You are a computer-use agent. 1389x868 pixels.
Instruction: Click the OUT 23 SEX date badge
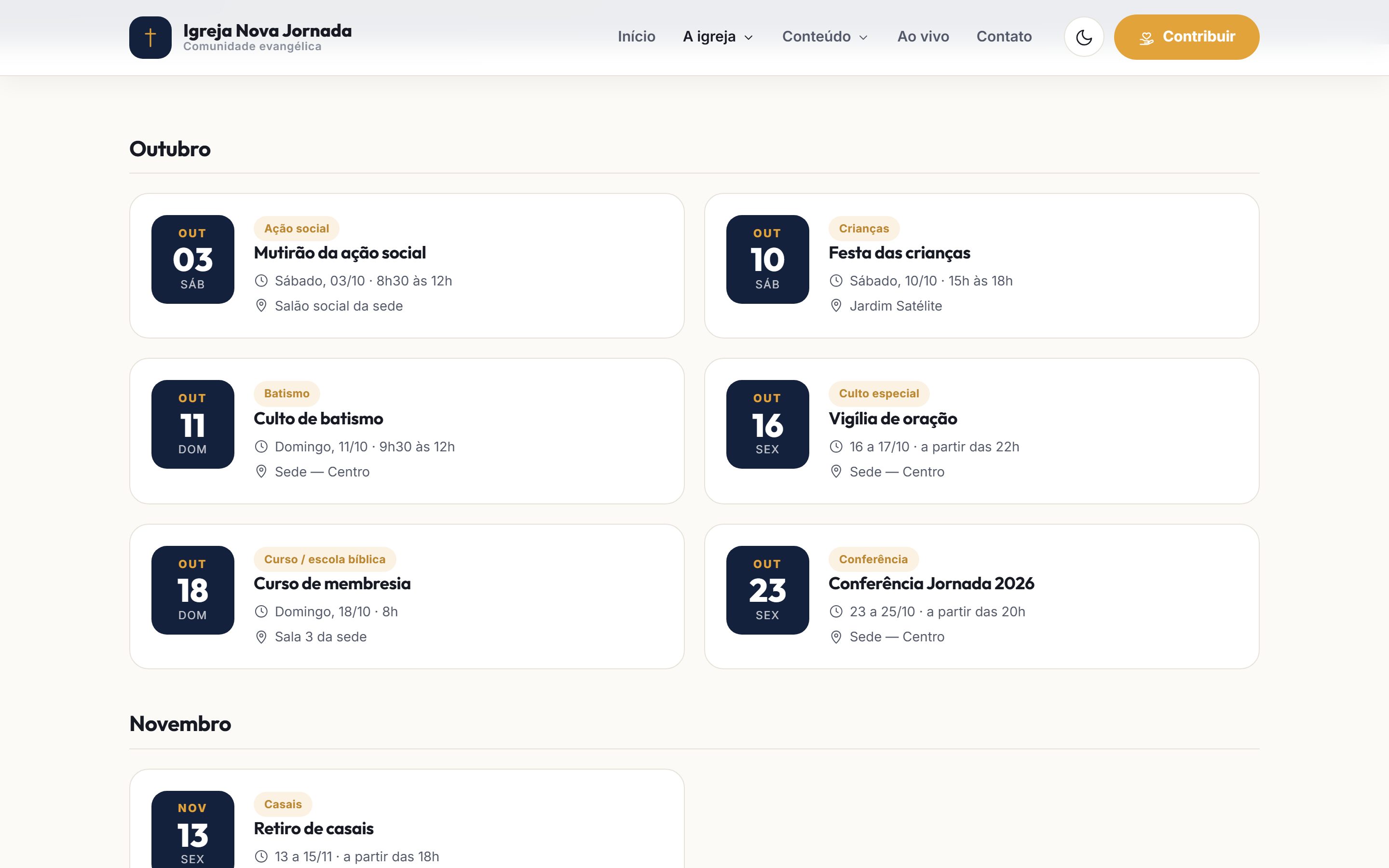pos(767,590)
